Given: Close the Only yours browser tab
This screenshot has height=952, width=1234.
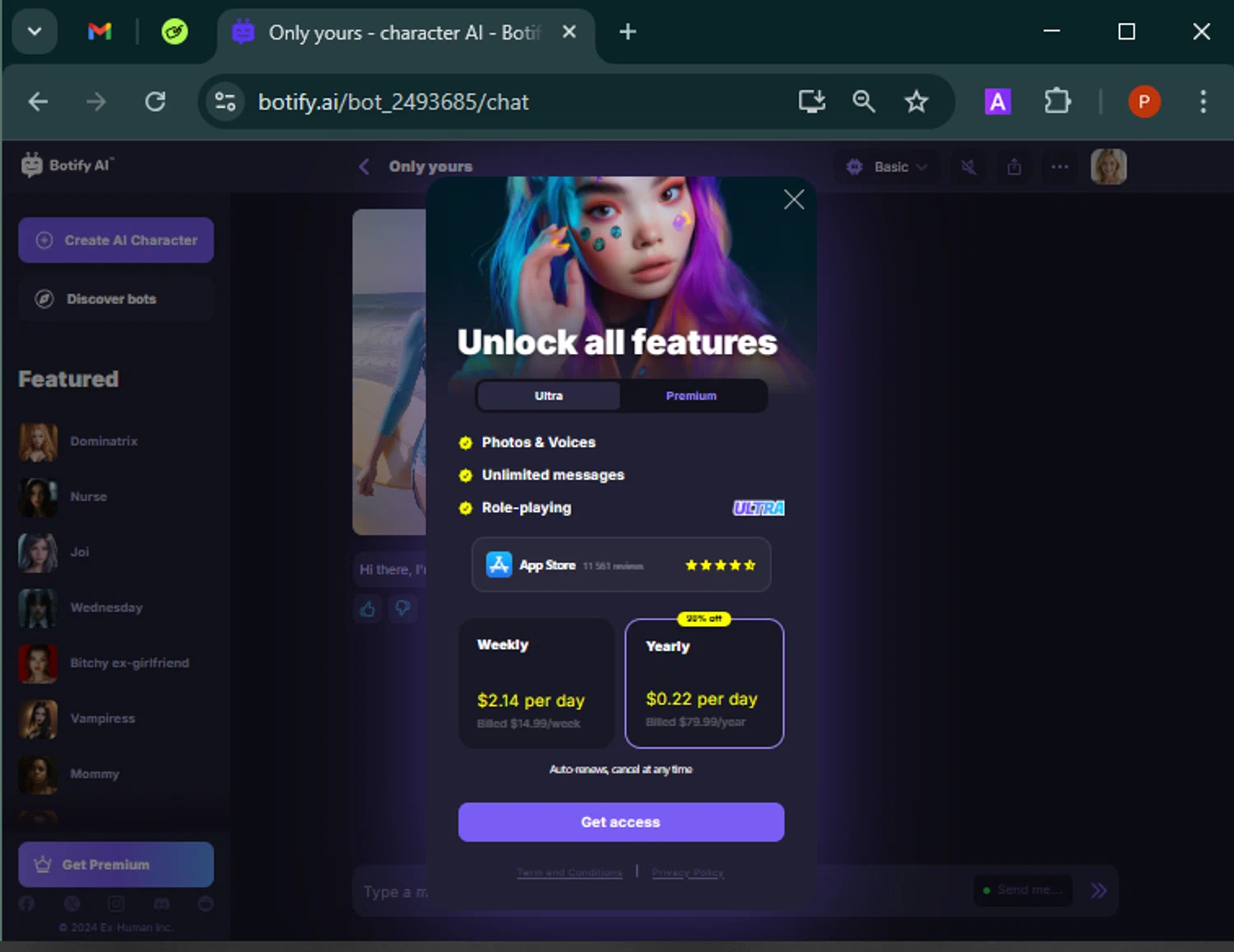Looking at the screenshot, I should (x=569, y=32).
